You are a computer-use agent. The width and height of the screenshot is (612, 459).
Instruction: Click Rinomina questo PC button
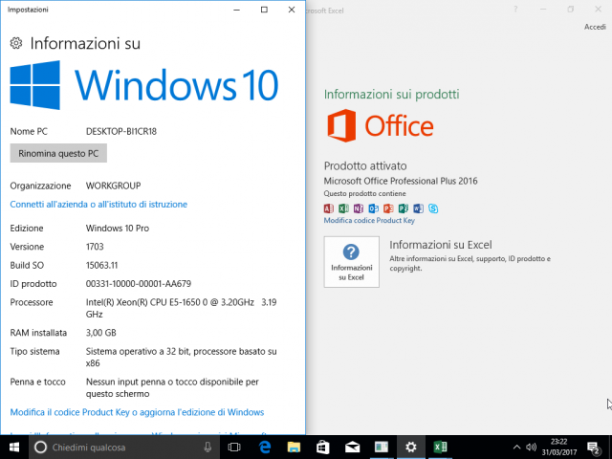point(58,153)
